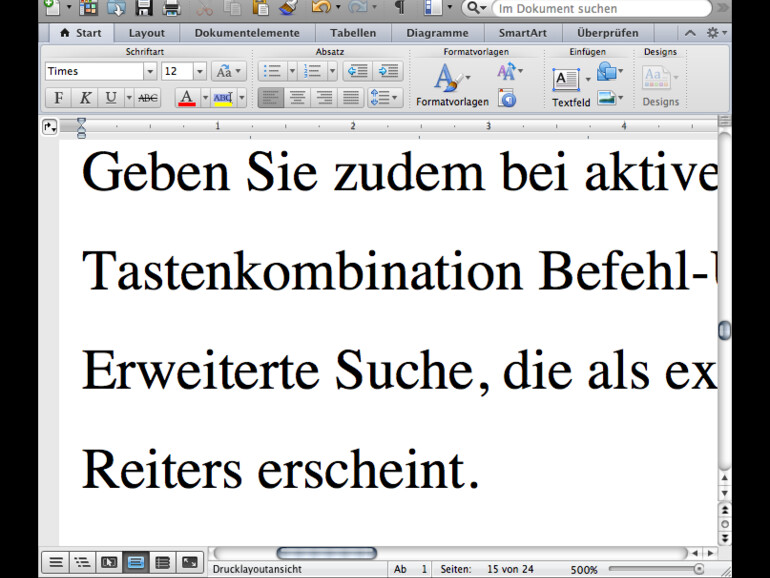Apply the red font color
Screen dimensions: 770x578
click(x=187, y=98)
